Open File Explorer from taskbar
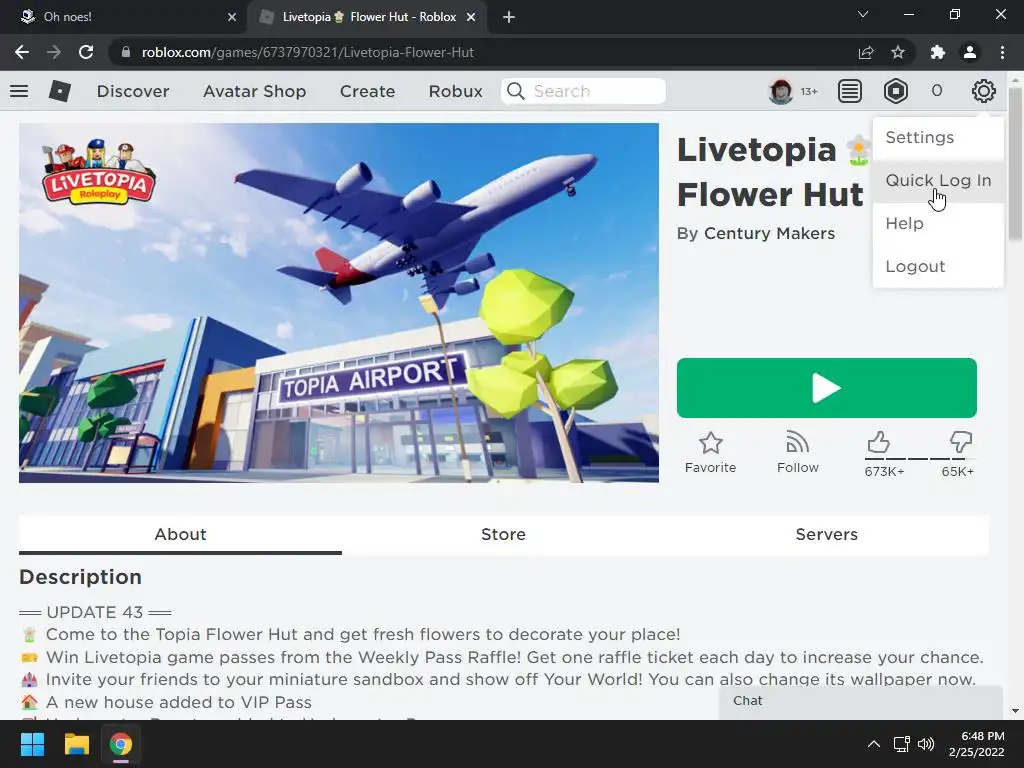 coord(76,744)
